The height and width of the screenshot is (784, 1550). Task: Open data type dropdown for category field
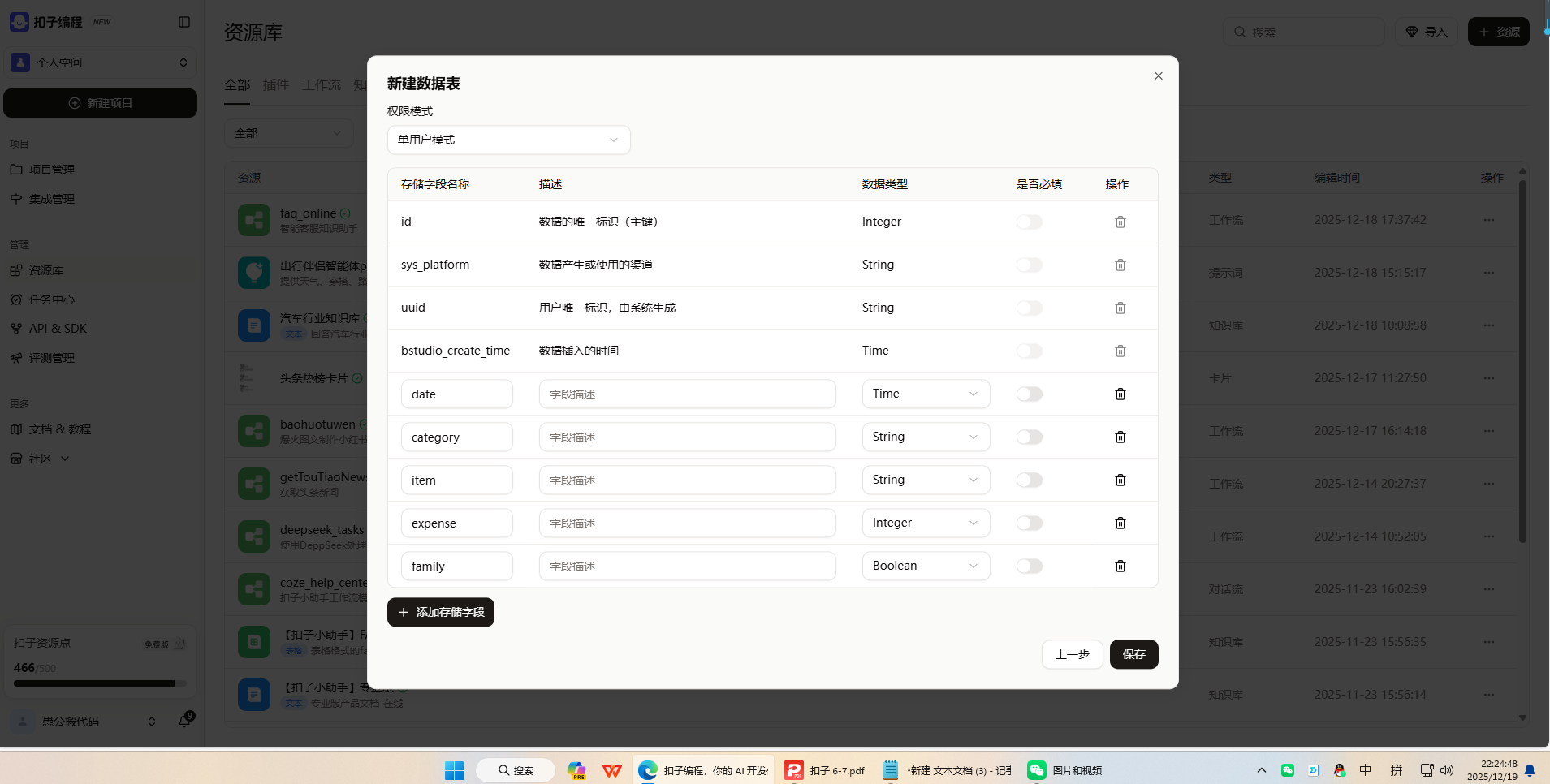pyautogui.click(x=926, y=437)
